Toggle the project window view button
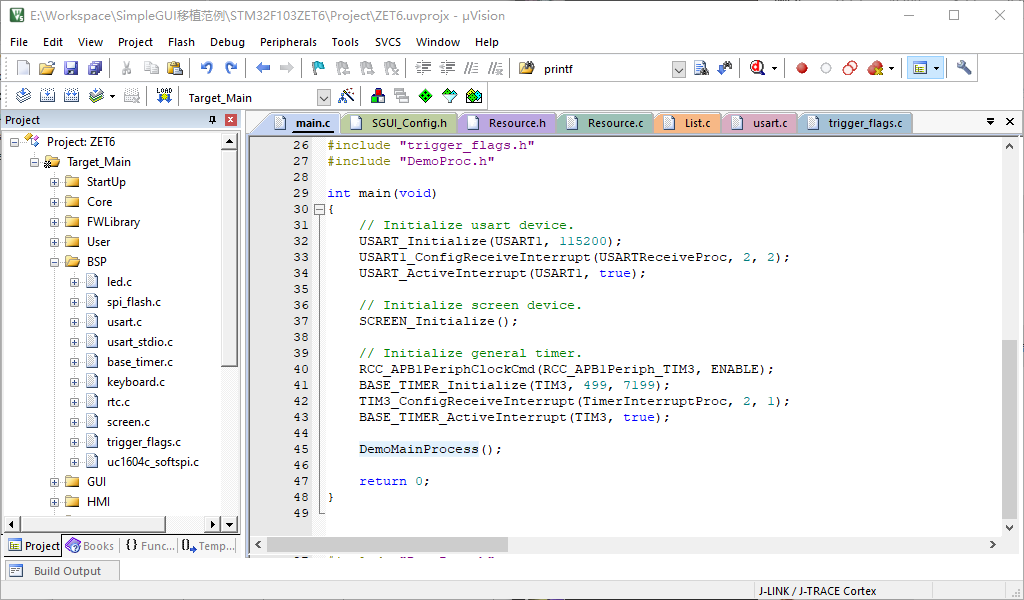 pos(920,68)
